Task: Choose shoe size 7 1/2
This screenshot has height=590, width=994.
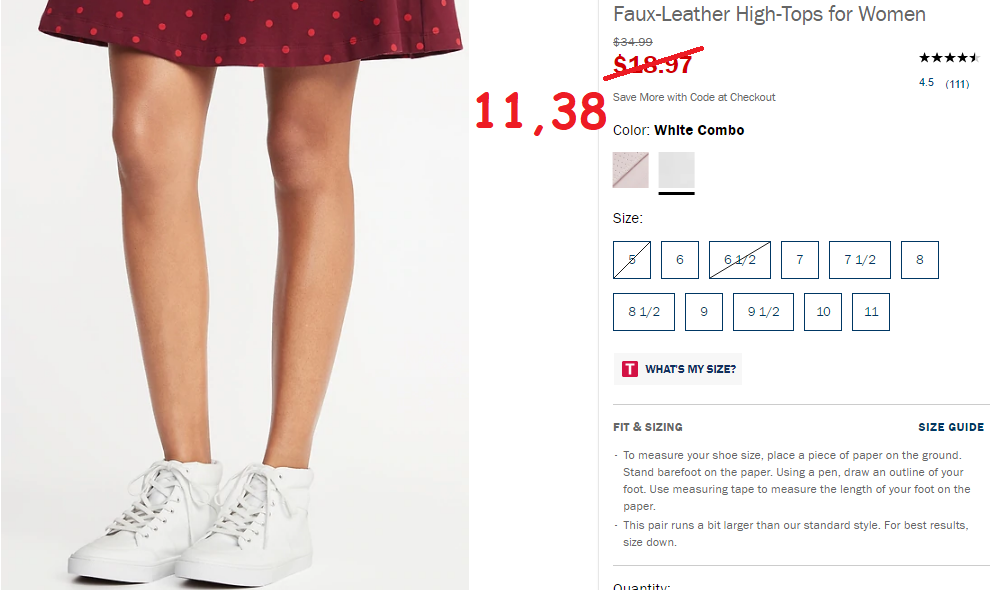Action: click(860, 260)
